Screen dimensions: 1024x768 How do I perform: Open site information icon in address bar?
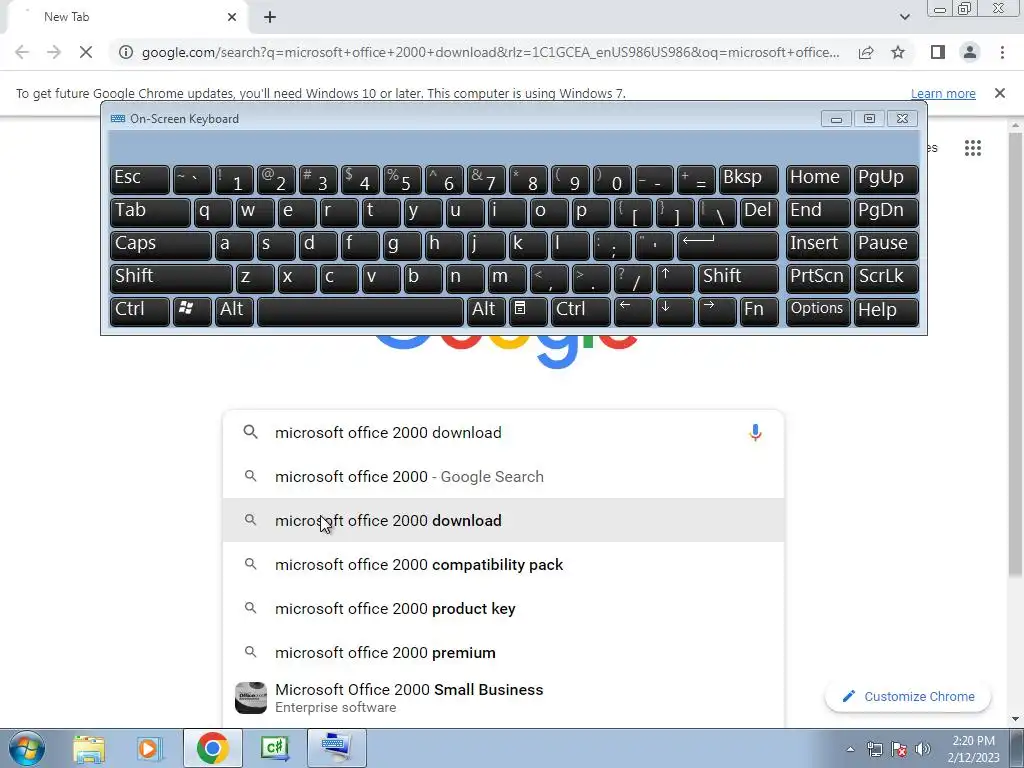(x=126, y=52)
